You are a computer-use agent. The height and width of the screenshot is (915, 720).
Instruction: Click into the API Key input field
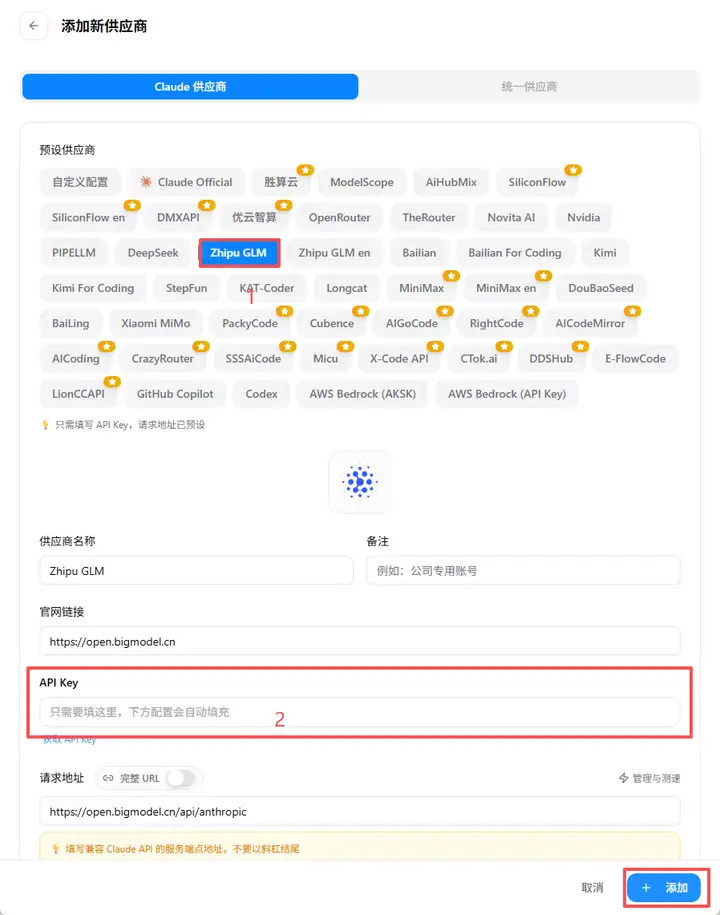pos(359,712)
